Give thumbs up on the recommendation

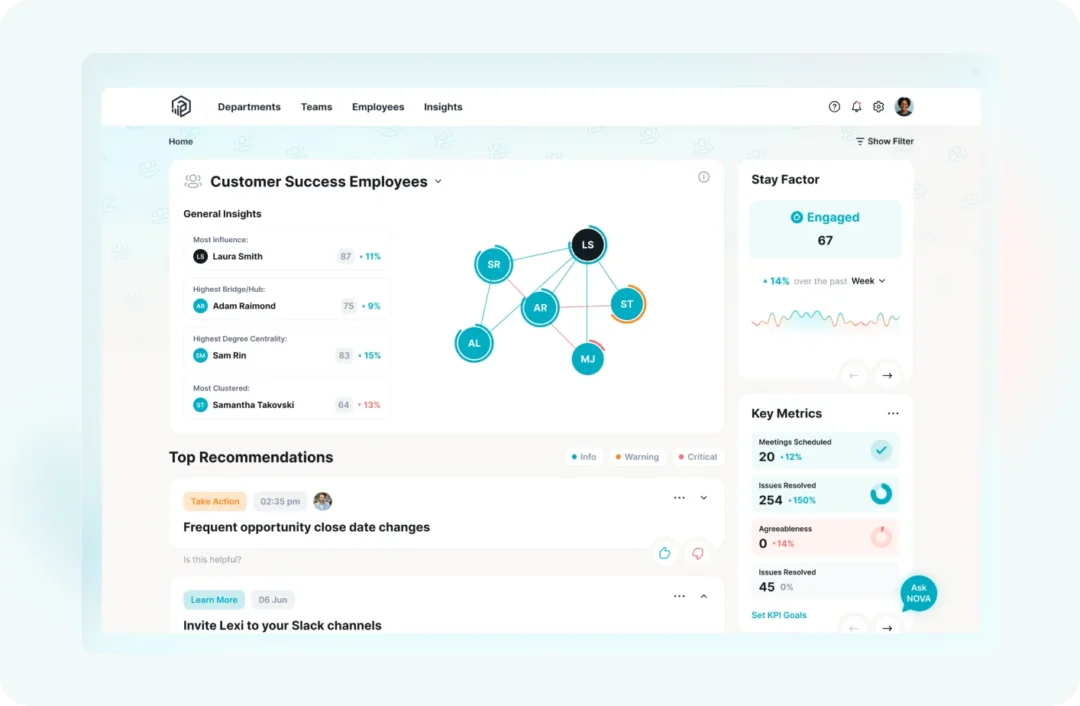[665, 553]
